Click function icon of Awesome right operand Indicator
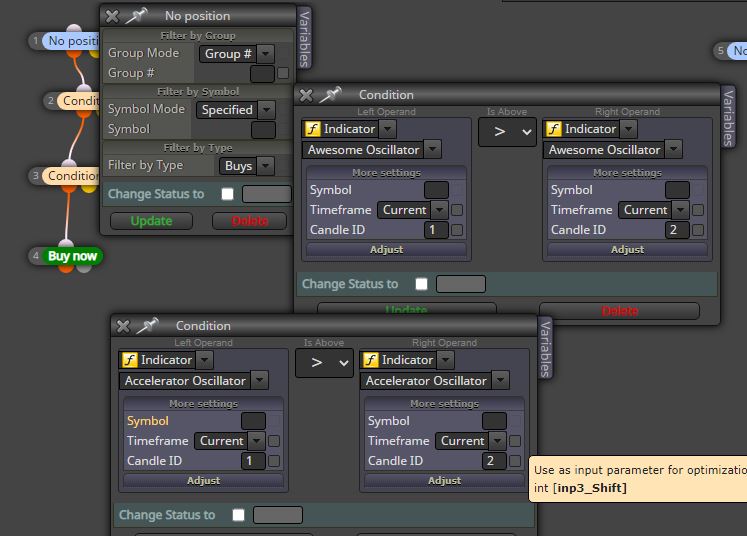This screenshot has width=747, height=536. point(554,129)
